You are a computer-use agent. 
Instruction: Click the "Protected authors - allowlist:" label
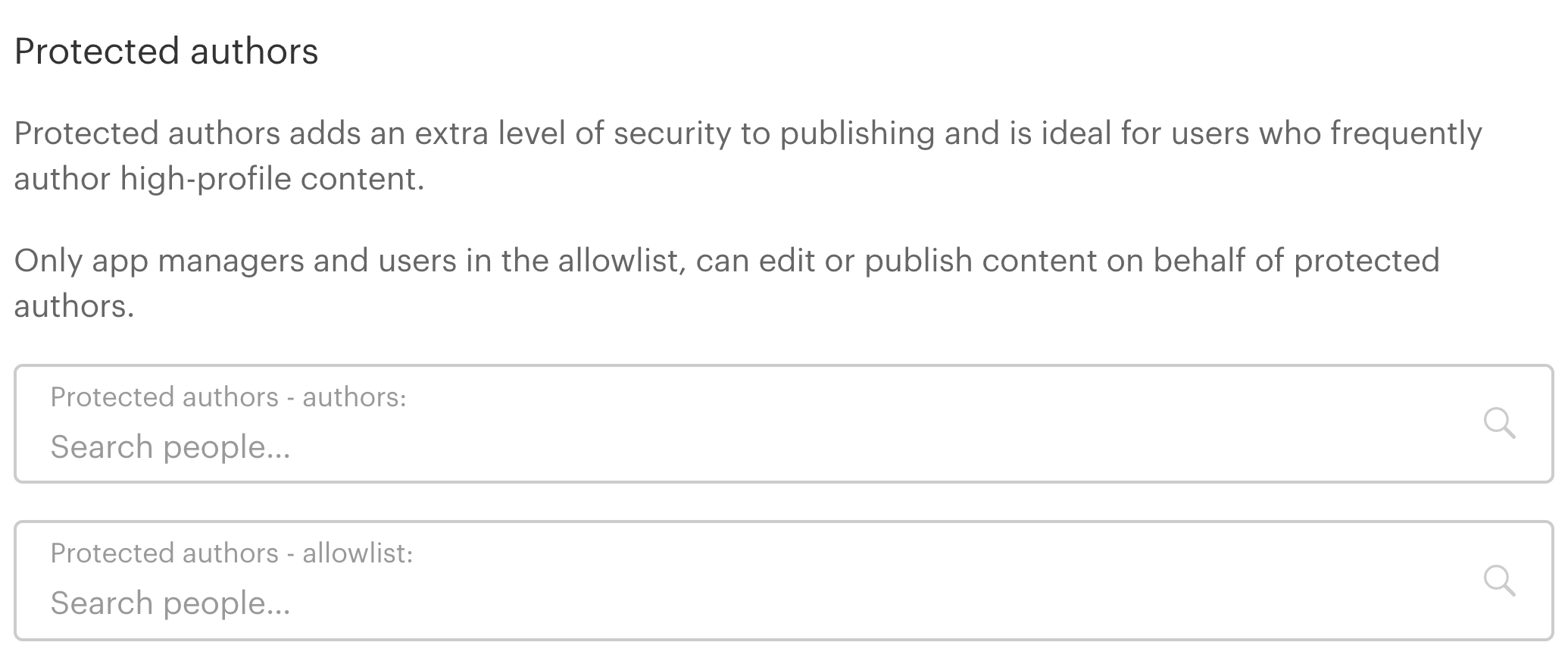point(231,553)
